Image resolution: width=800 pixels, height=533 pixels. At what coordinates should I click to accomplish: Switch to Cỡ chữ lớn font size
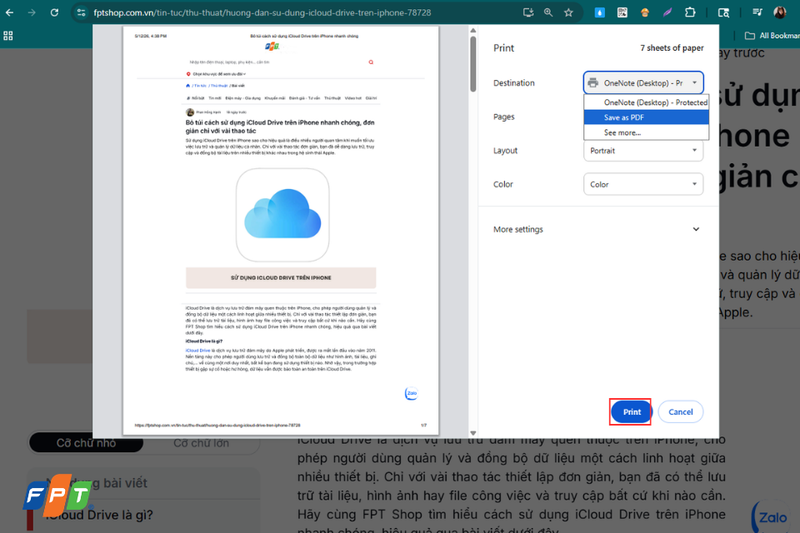(201, 443)
